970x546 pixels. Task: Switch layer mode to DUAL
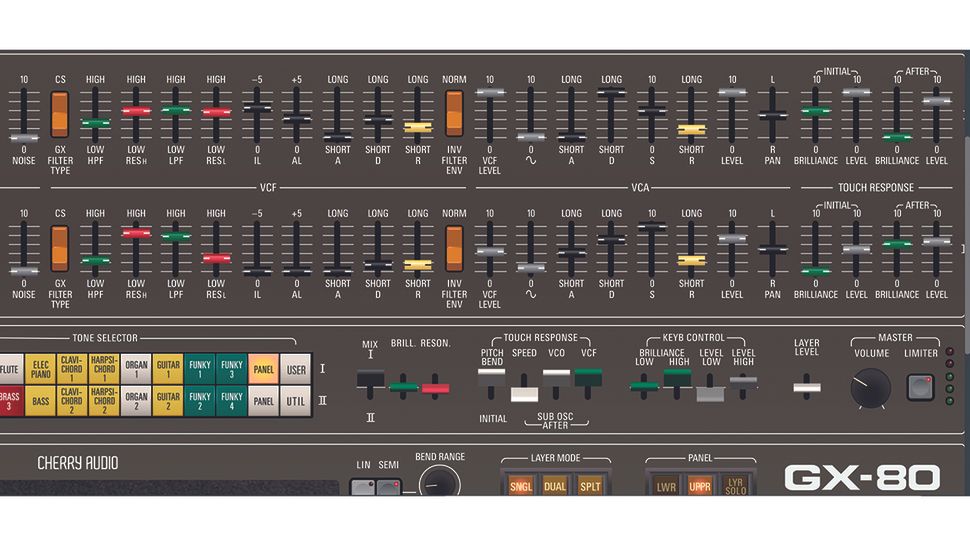point(555,486)
